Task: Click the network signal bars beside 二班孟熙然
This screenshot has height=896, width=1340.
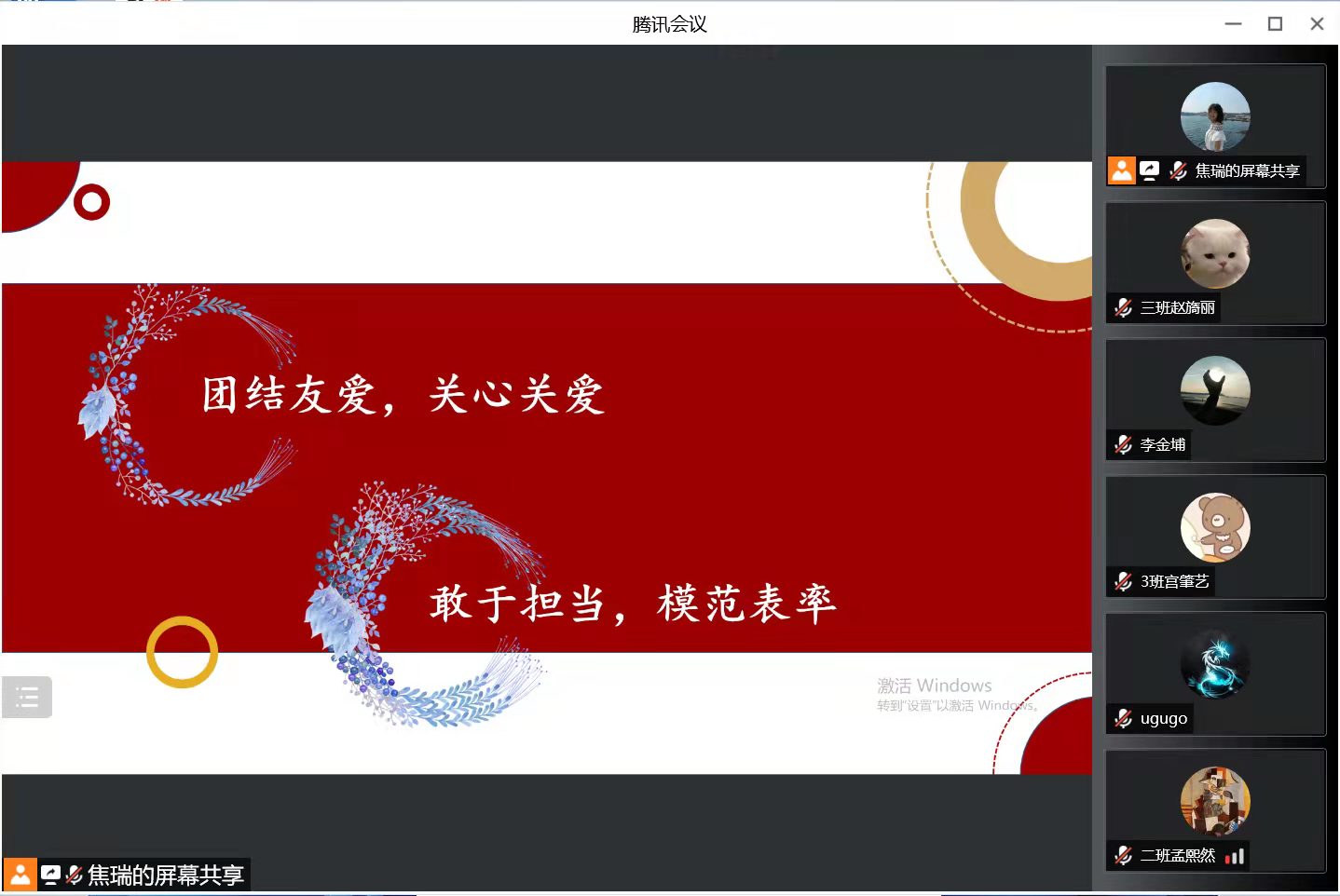Action: tap(1235, 856)
